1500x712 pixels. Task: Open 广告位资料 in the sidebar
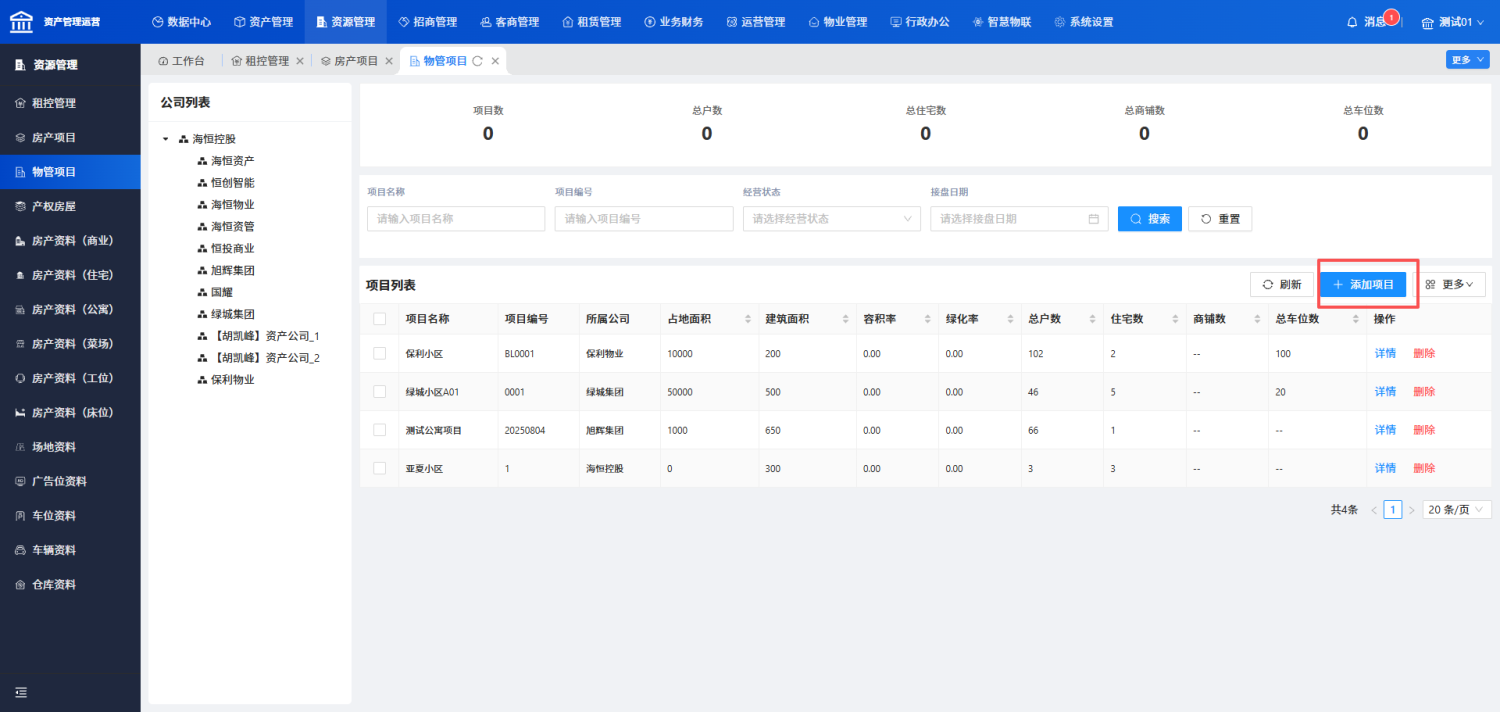point(70,482)
